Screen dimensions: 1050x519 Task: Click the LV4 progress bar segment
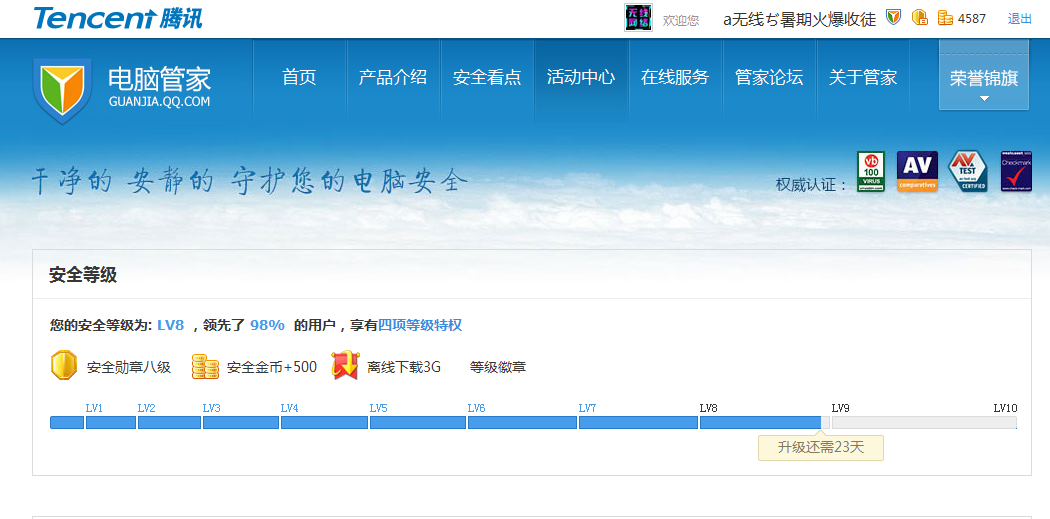324,423
